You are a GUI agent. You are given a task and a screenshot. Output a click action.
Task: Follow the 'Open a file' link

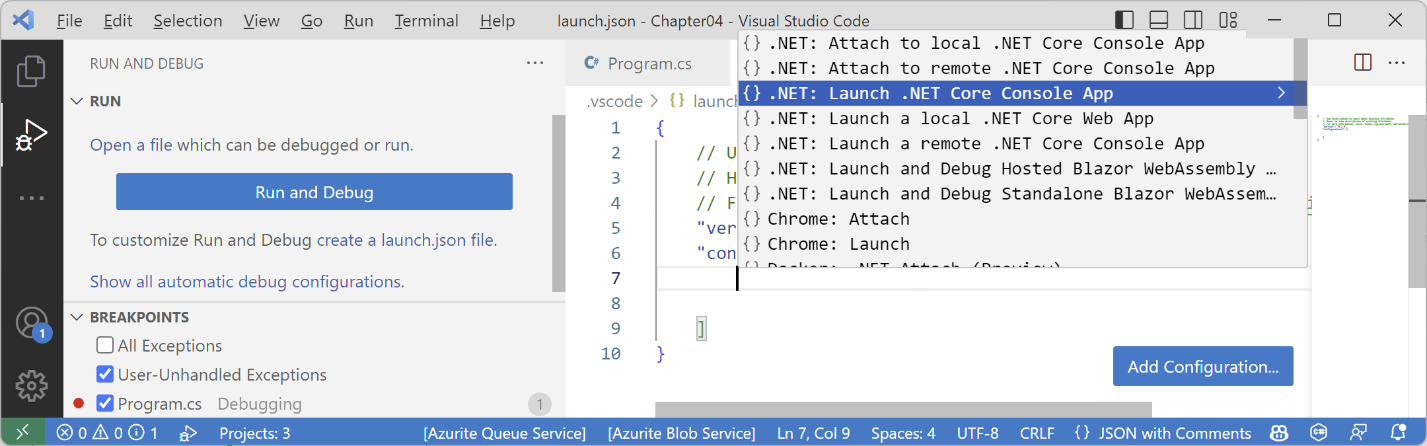pyautogui.click(x=131, y=145)
